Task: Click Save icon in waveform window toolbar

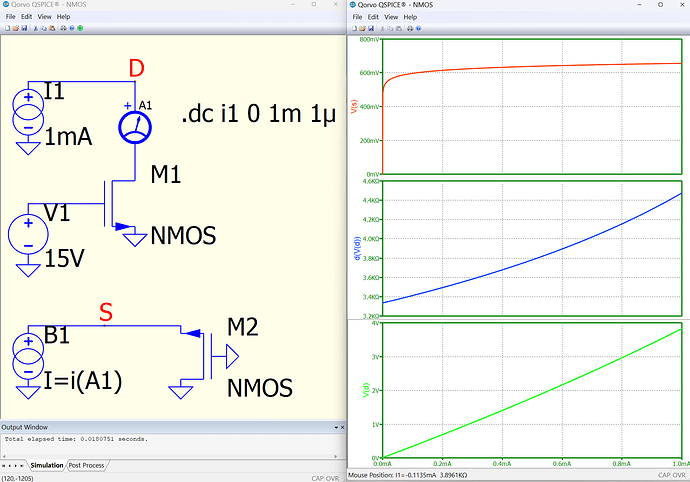Action: coord(371,29)
